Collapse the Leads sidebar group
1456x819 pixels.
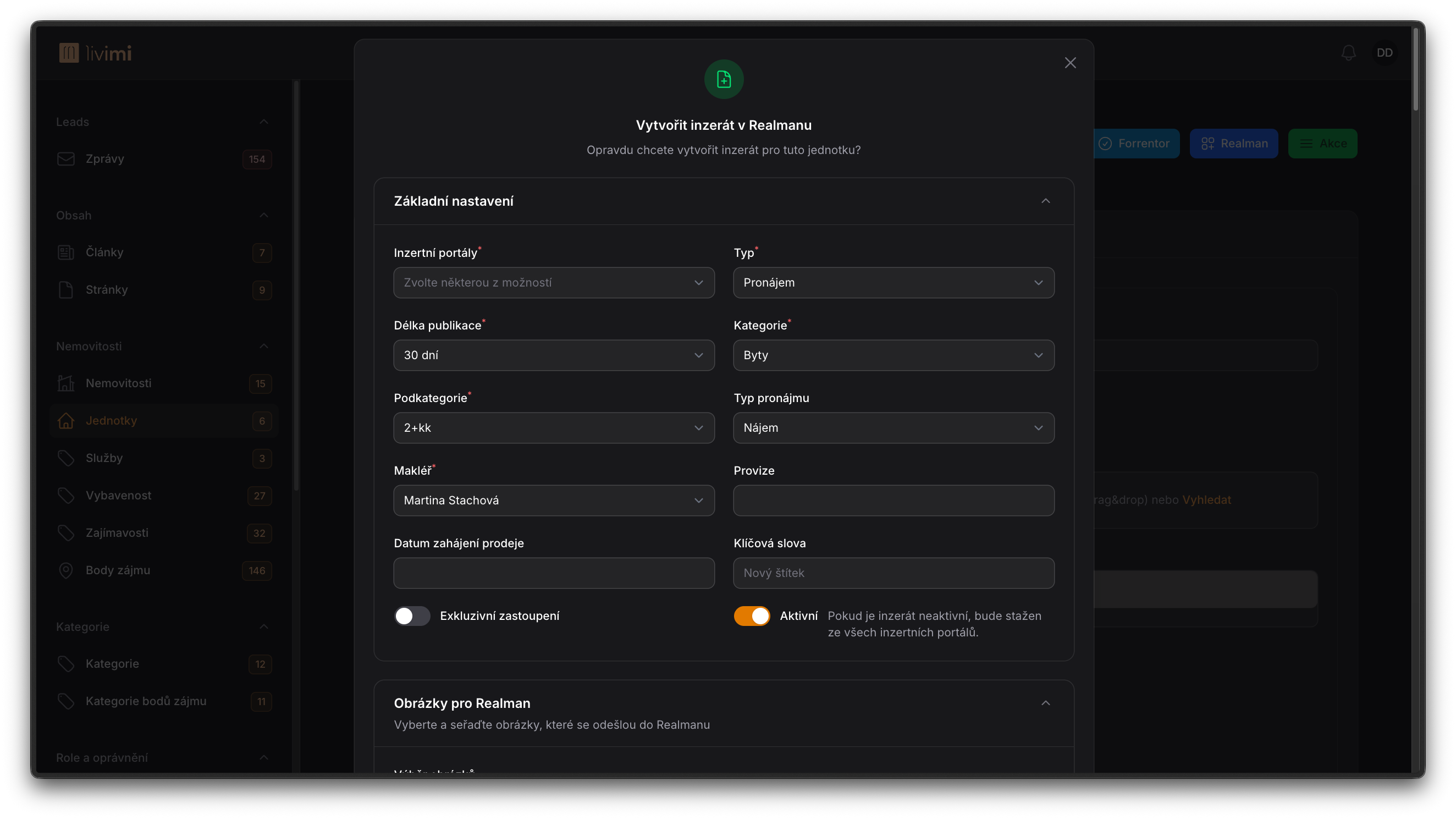point(263,122)
